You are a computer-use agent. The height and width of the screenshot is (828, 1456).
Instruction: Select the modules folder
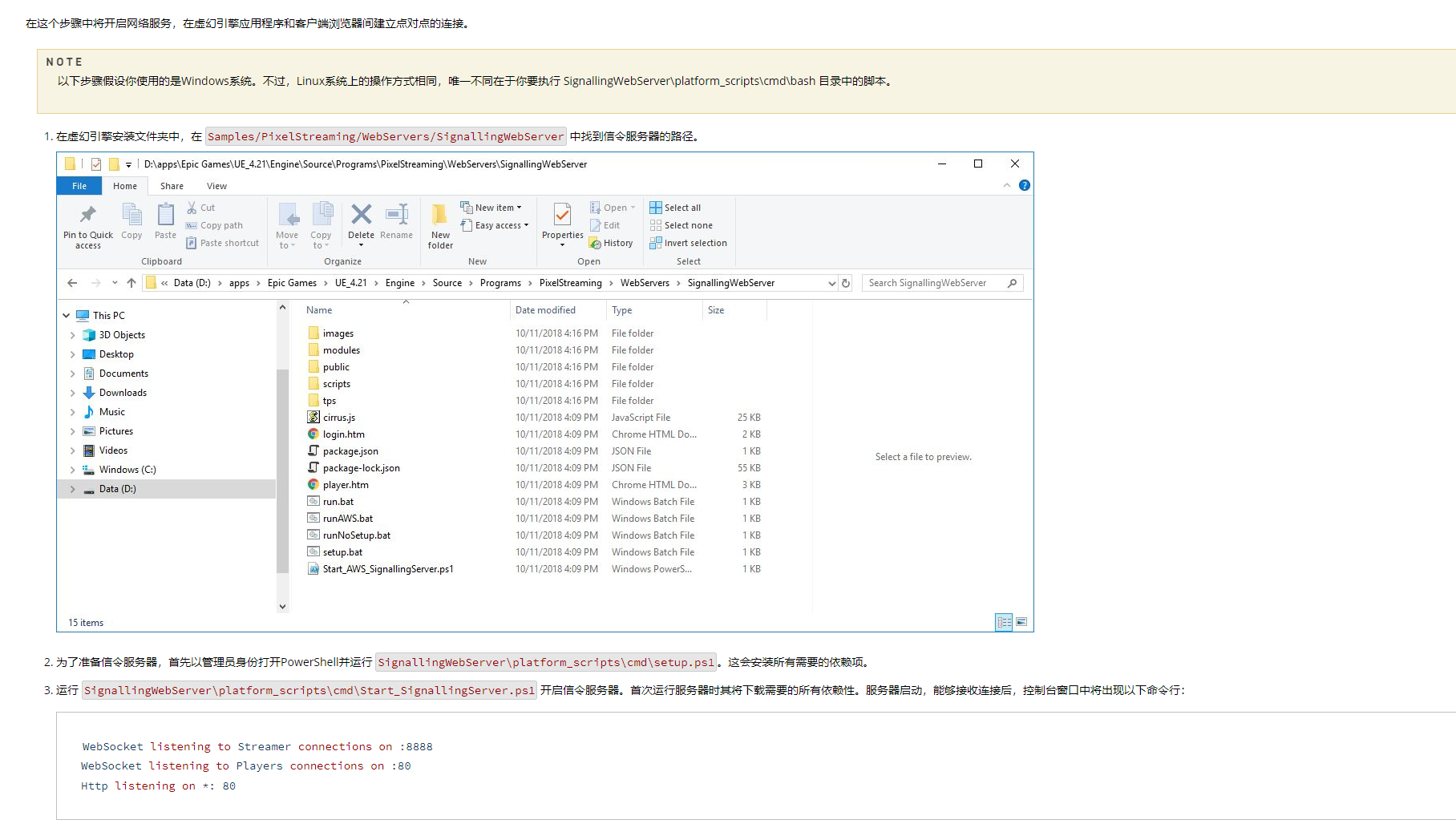pos(342,350)
